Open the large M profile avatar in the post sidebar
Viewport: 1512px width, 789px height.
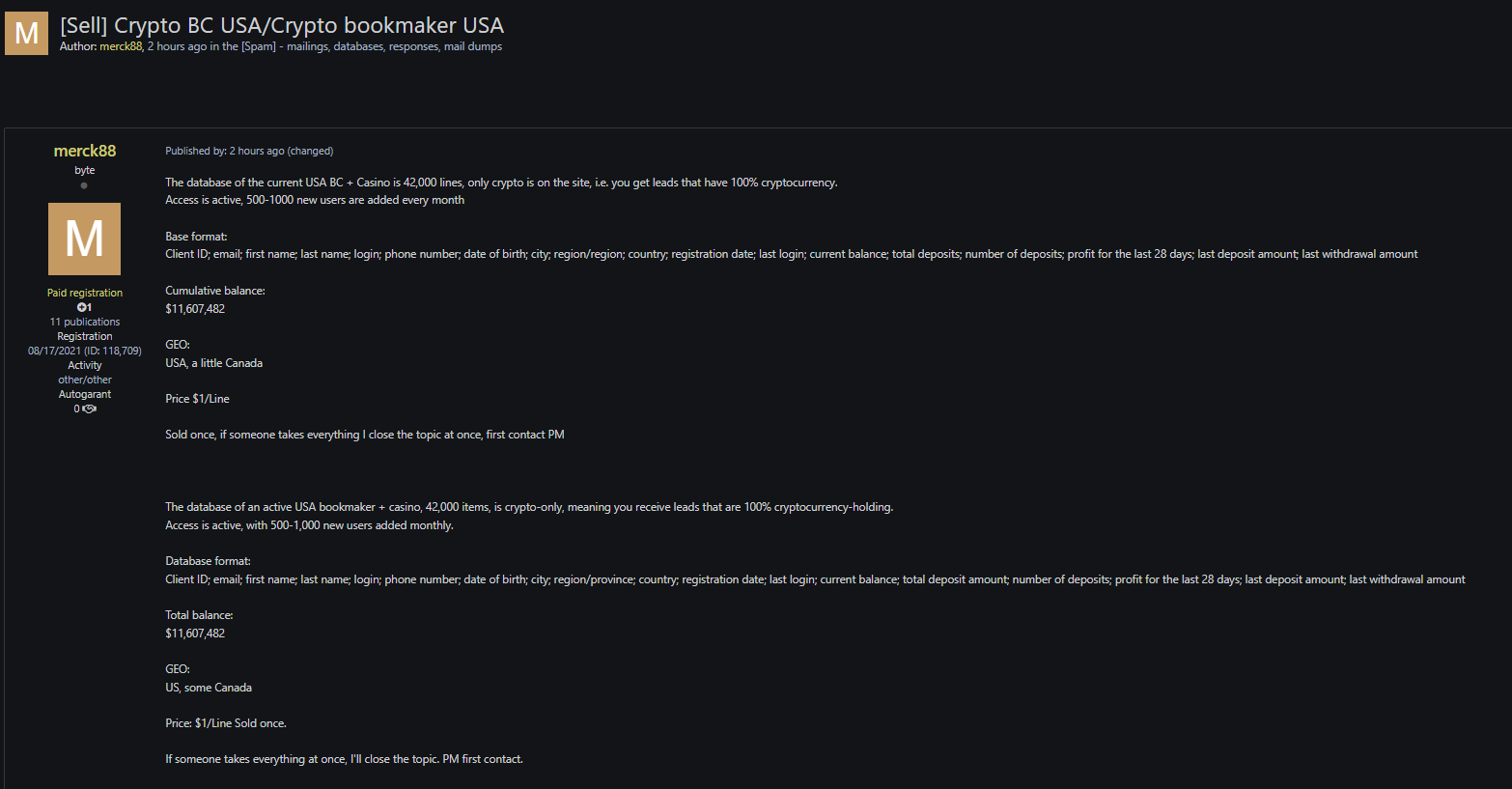[84, 239]
